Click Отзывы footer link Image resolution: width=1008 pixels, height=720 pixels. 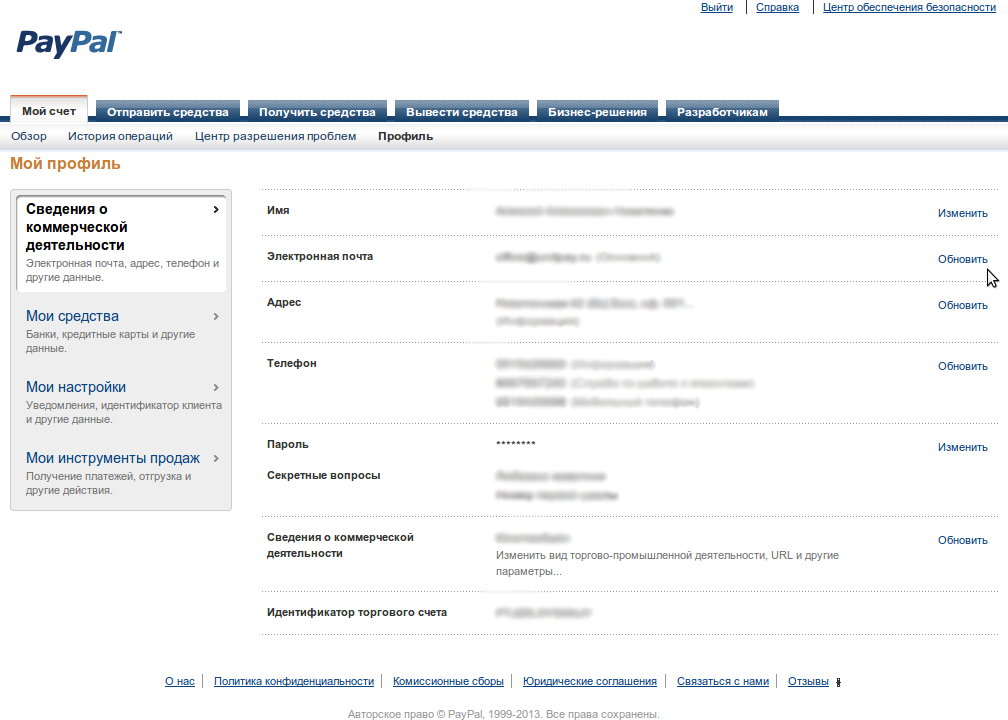pos(808,681)
